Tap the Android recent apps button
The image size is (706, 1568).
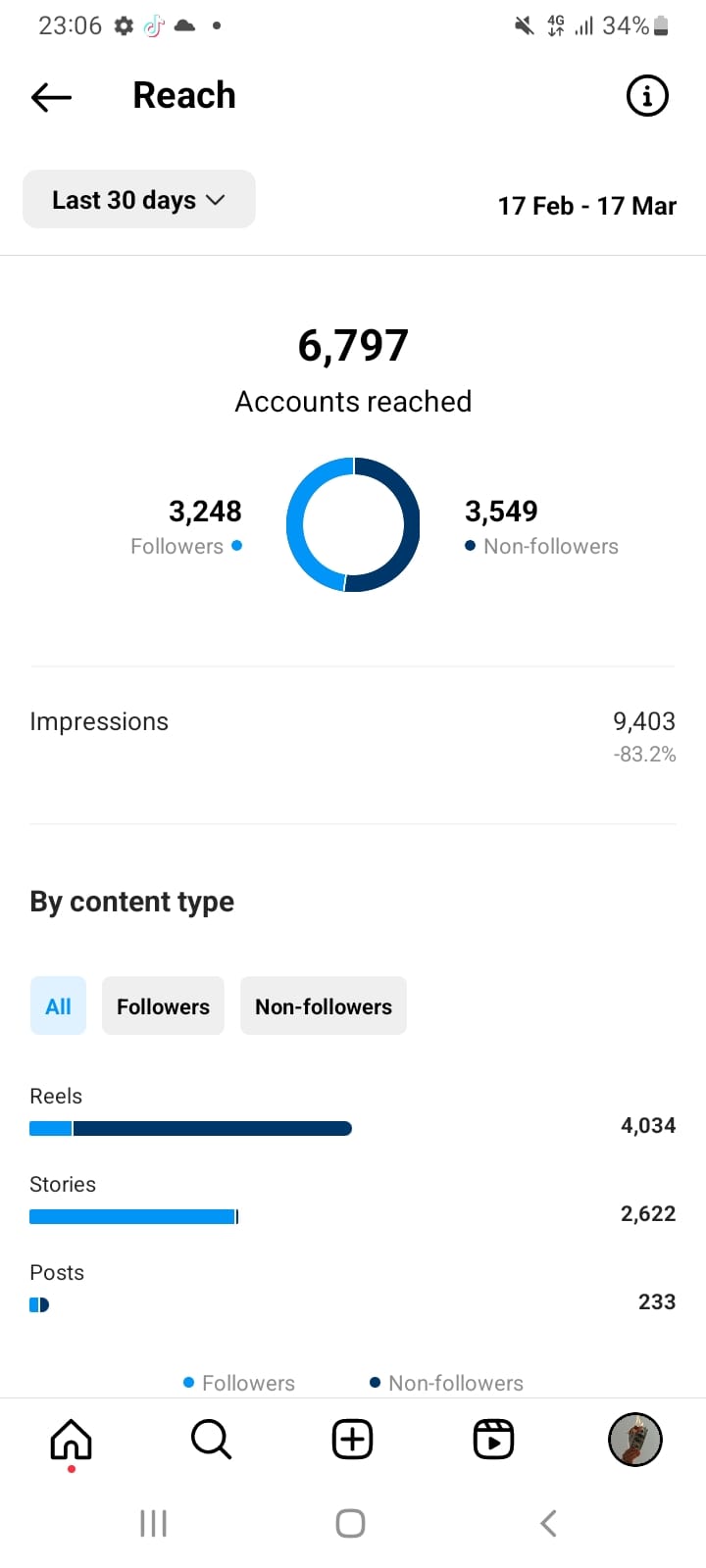point(154,1523)
